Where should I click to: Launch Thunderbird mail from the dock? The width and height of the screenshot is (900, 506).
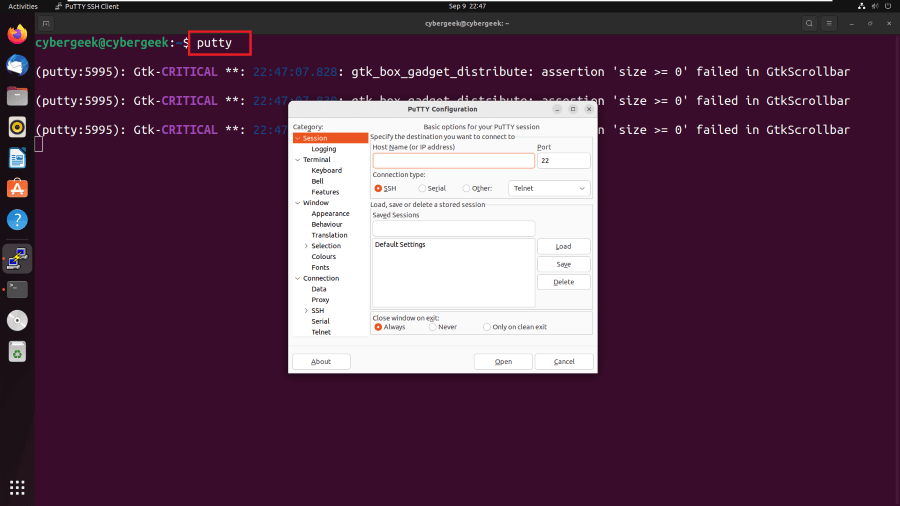(x=17, y=65)
